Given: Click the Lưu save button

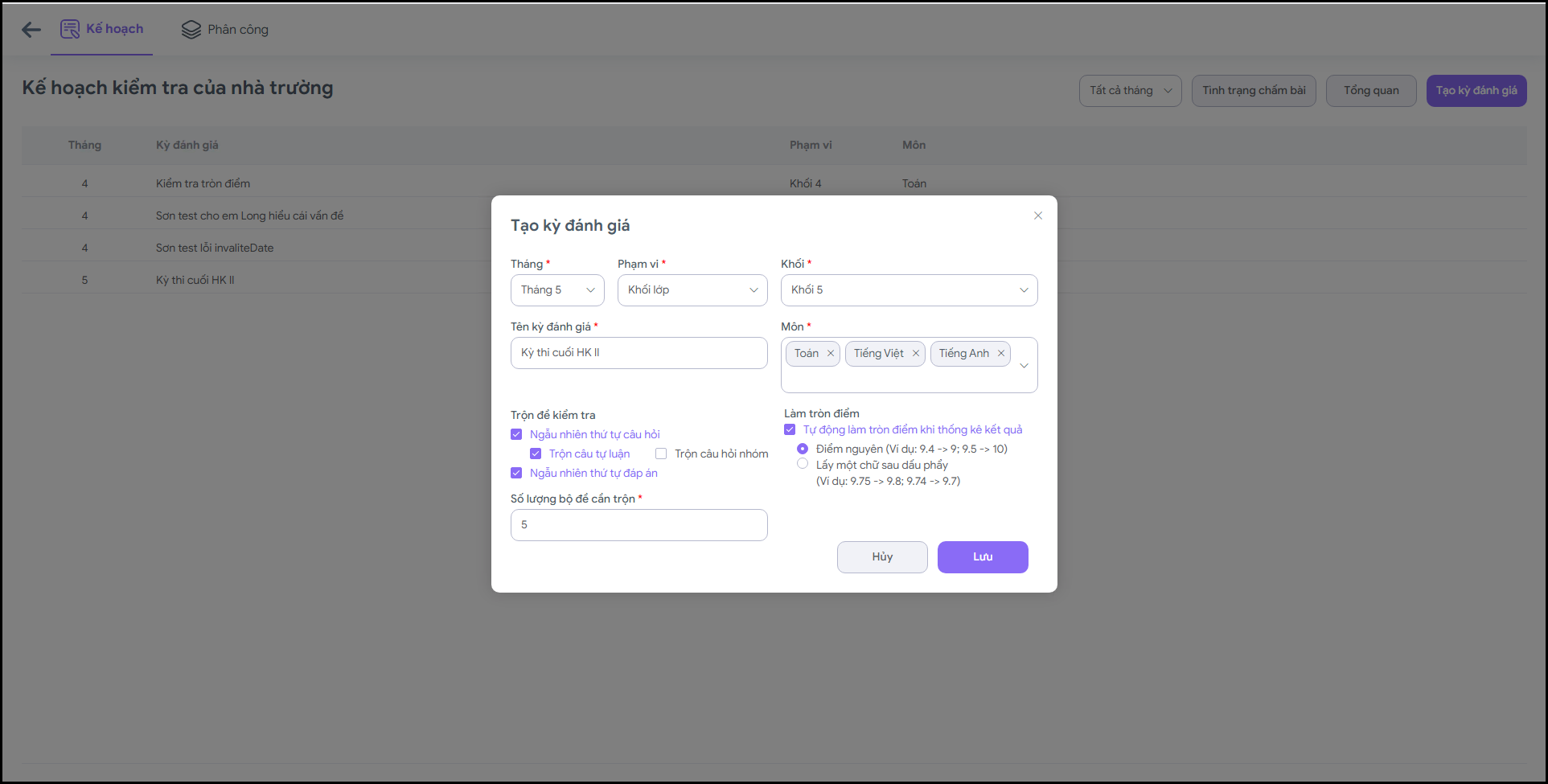Looking at the screenshot, I should (983, 557).
